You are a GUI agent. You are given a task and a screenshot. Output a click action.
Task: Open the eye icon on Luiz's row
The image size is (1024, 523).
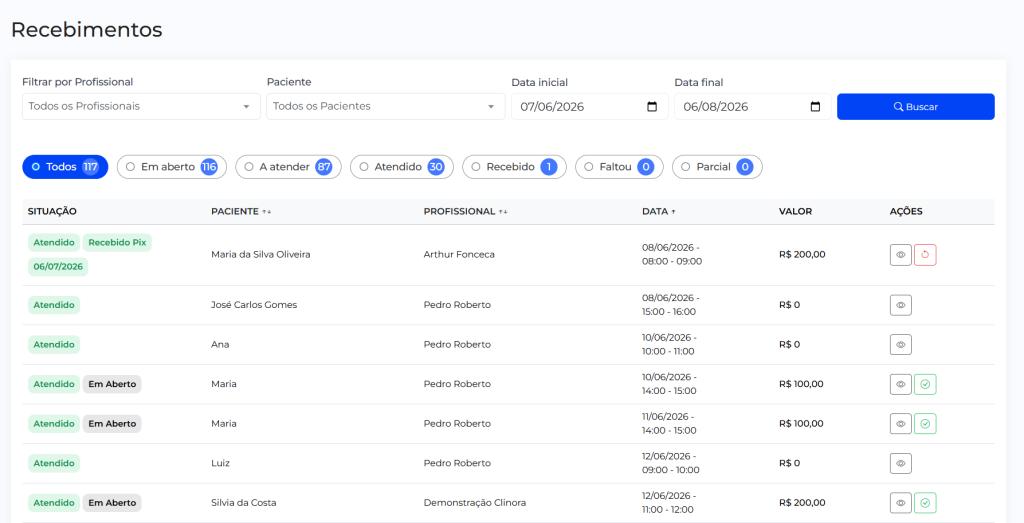click(x=901, y=464)
